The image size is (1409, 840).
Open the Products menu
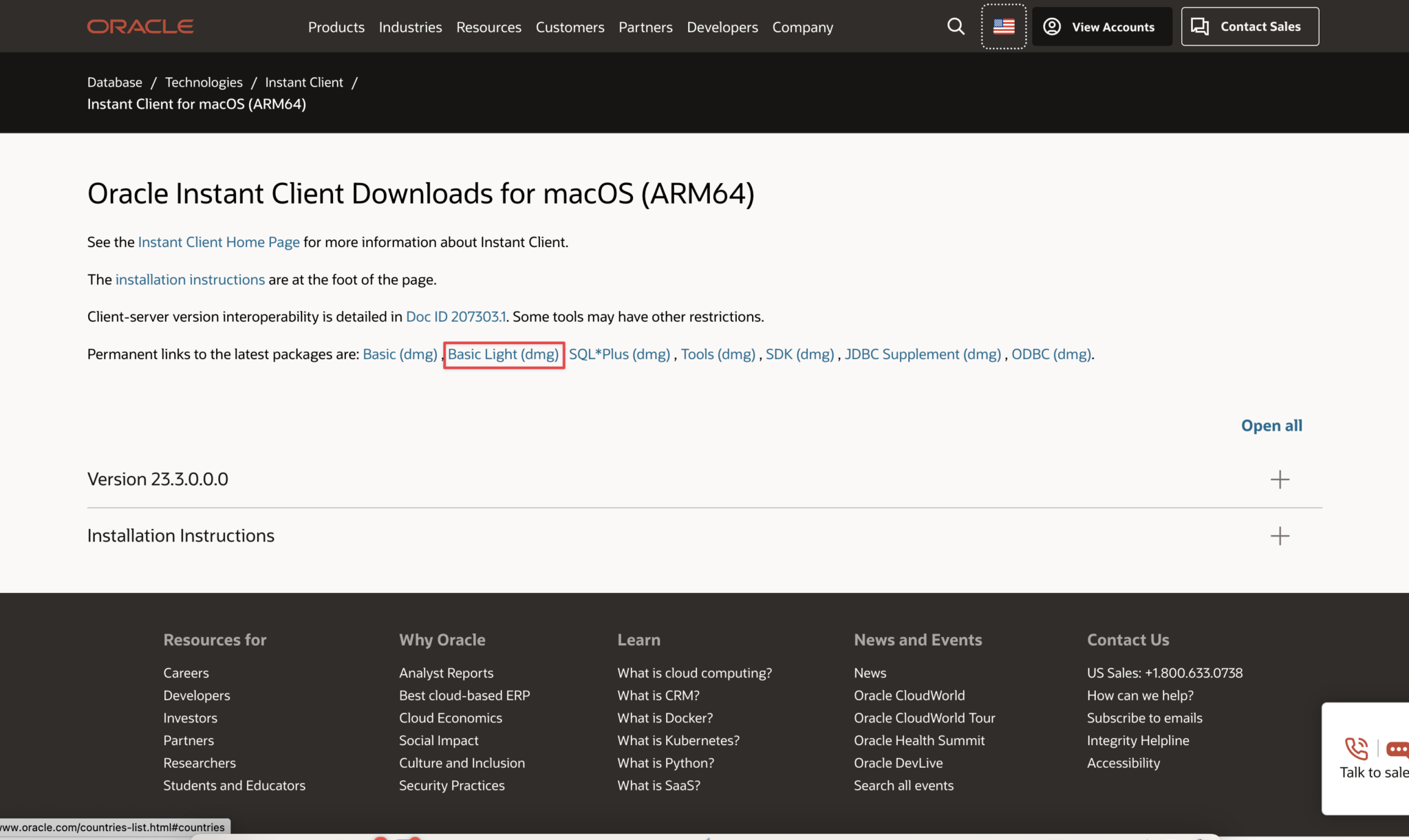(x=336, y=28)
